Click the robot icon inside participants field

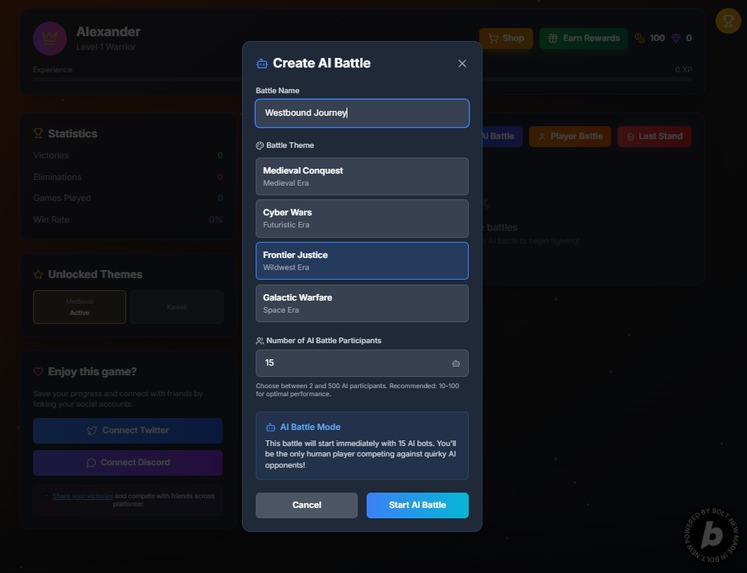tap(456, 363)
